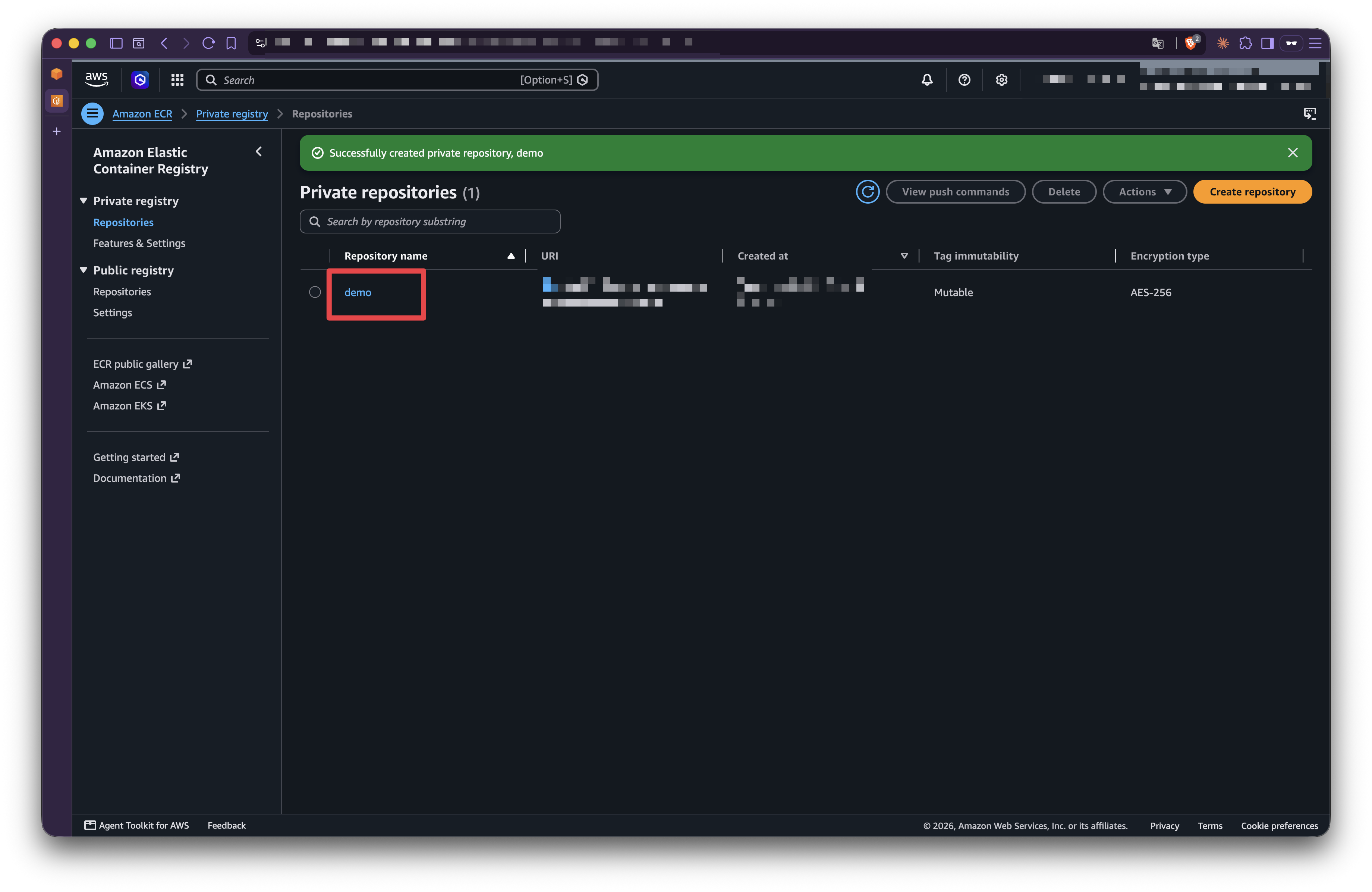1372x892 pixels.
Task: Toggle the browser side panel icon
Action: point(1267,43)
